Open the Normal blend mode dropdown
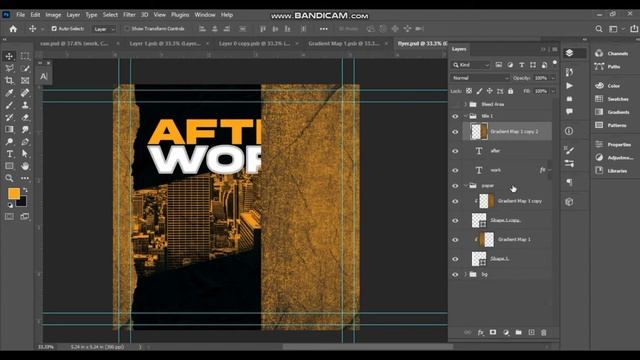This screenshot has height=360, width=640. (480, 78)
